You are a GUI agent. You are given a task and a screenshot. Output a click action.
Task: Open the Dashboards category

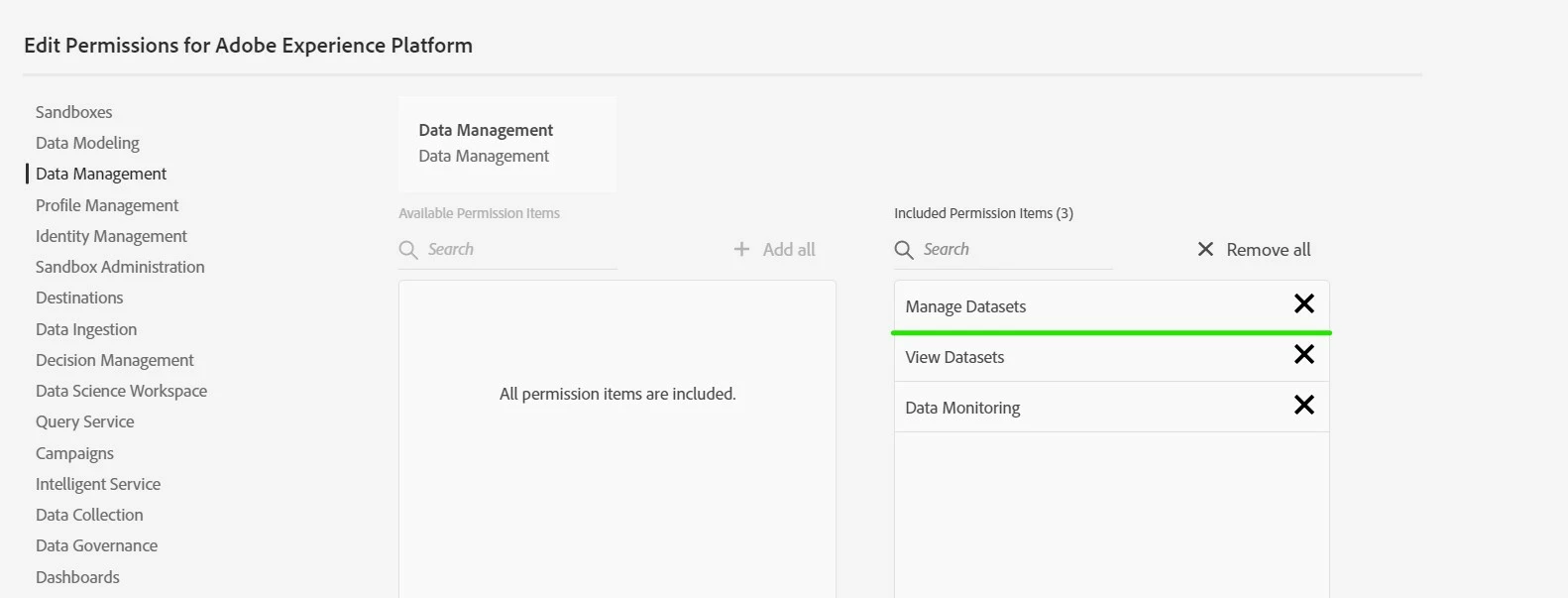(77, 577)
